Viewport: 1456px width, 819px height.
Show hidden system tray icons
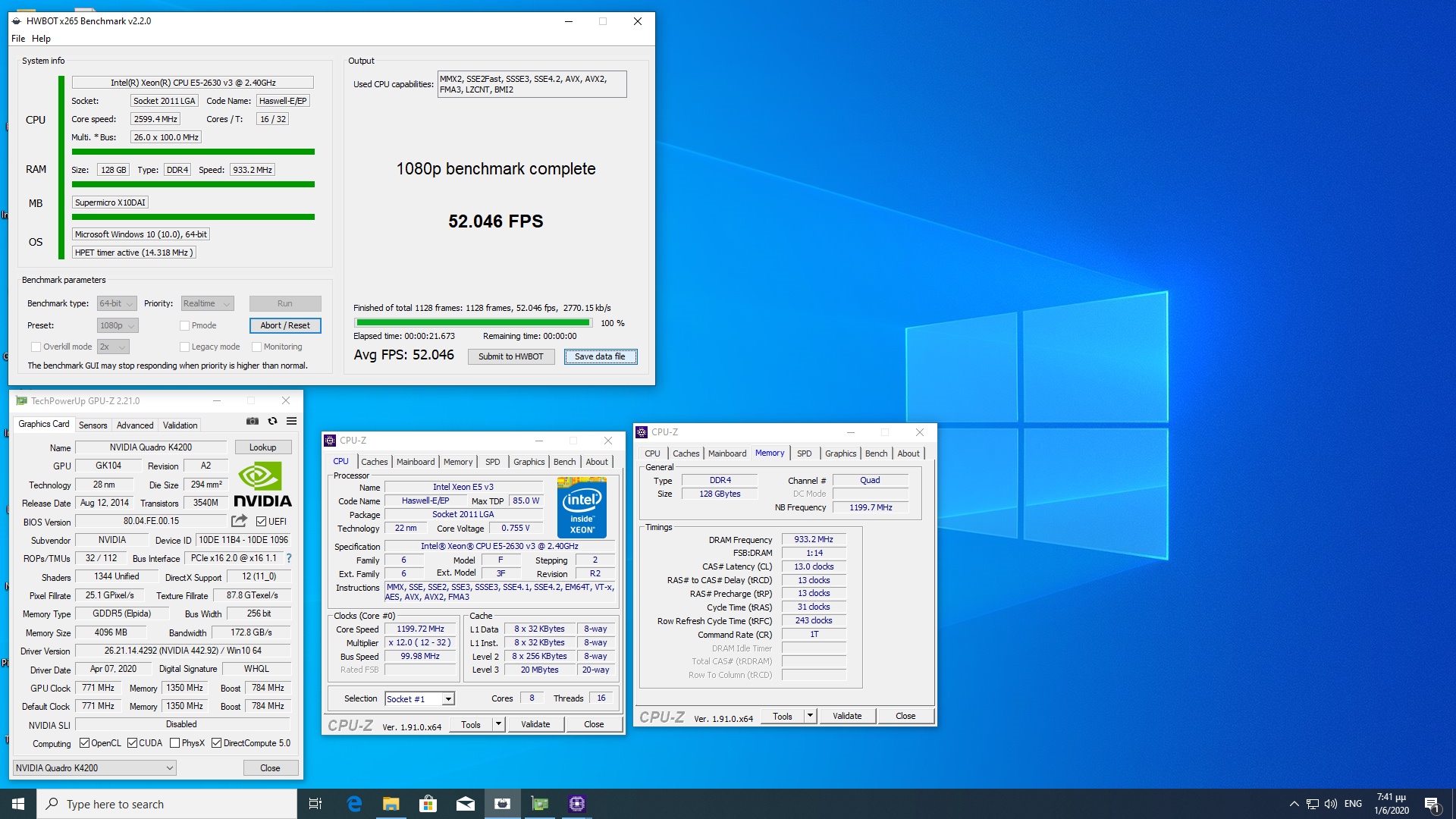point(1294,804)
